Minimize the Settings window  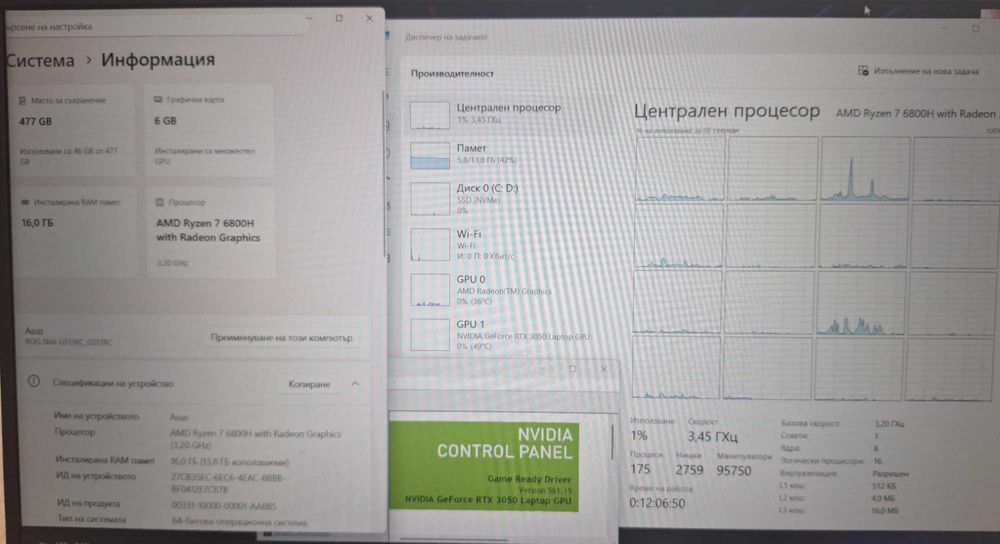tap(309, 18)
